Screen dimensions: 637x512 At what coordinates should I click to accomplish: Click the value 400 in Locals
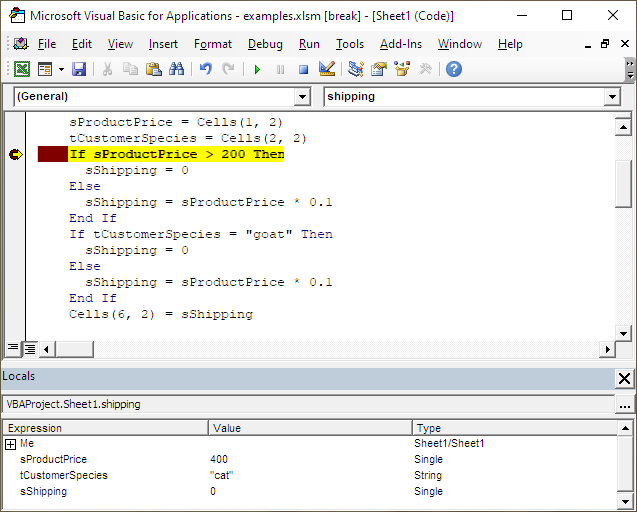(219, 459)
